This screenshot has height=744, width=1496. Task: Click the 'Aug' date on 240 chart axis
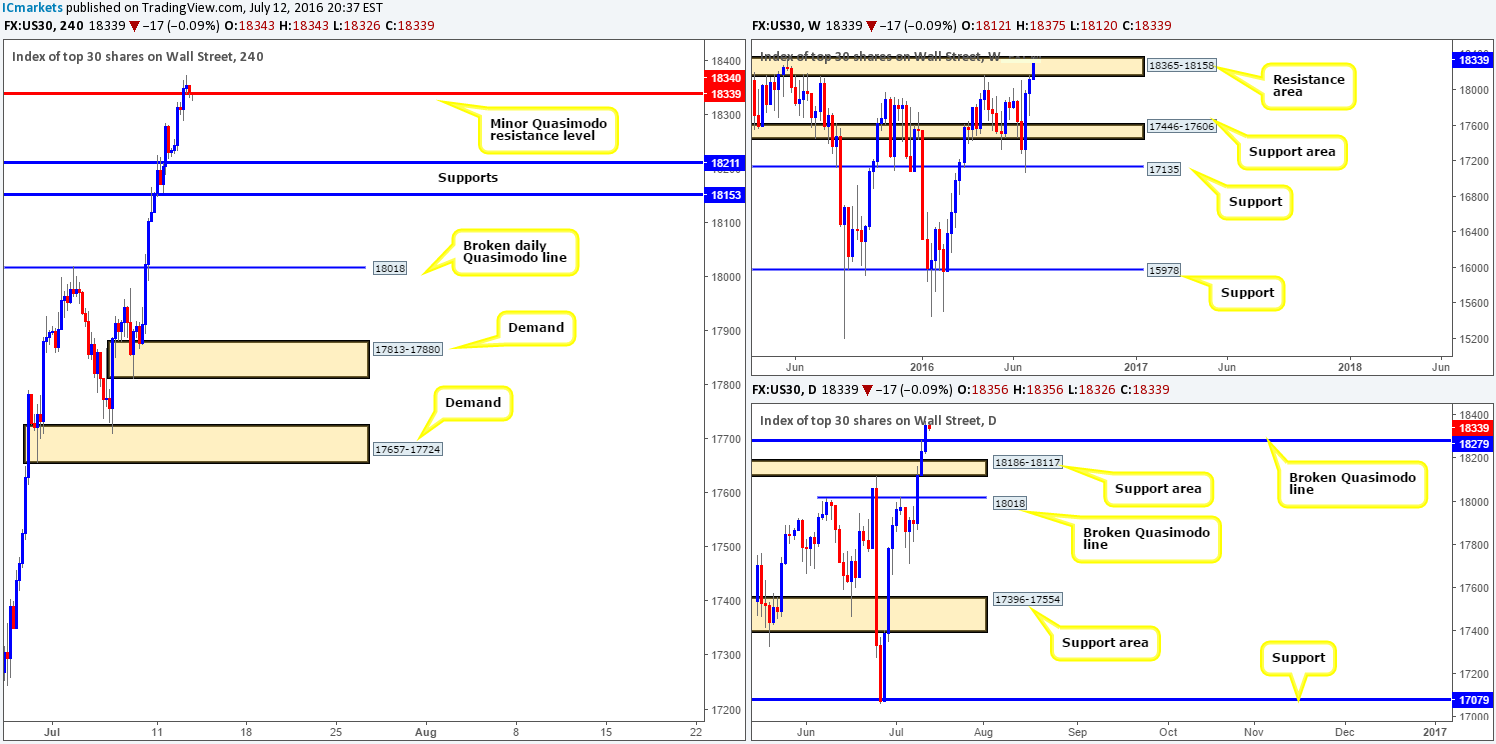coord(426,732)
